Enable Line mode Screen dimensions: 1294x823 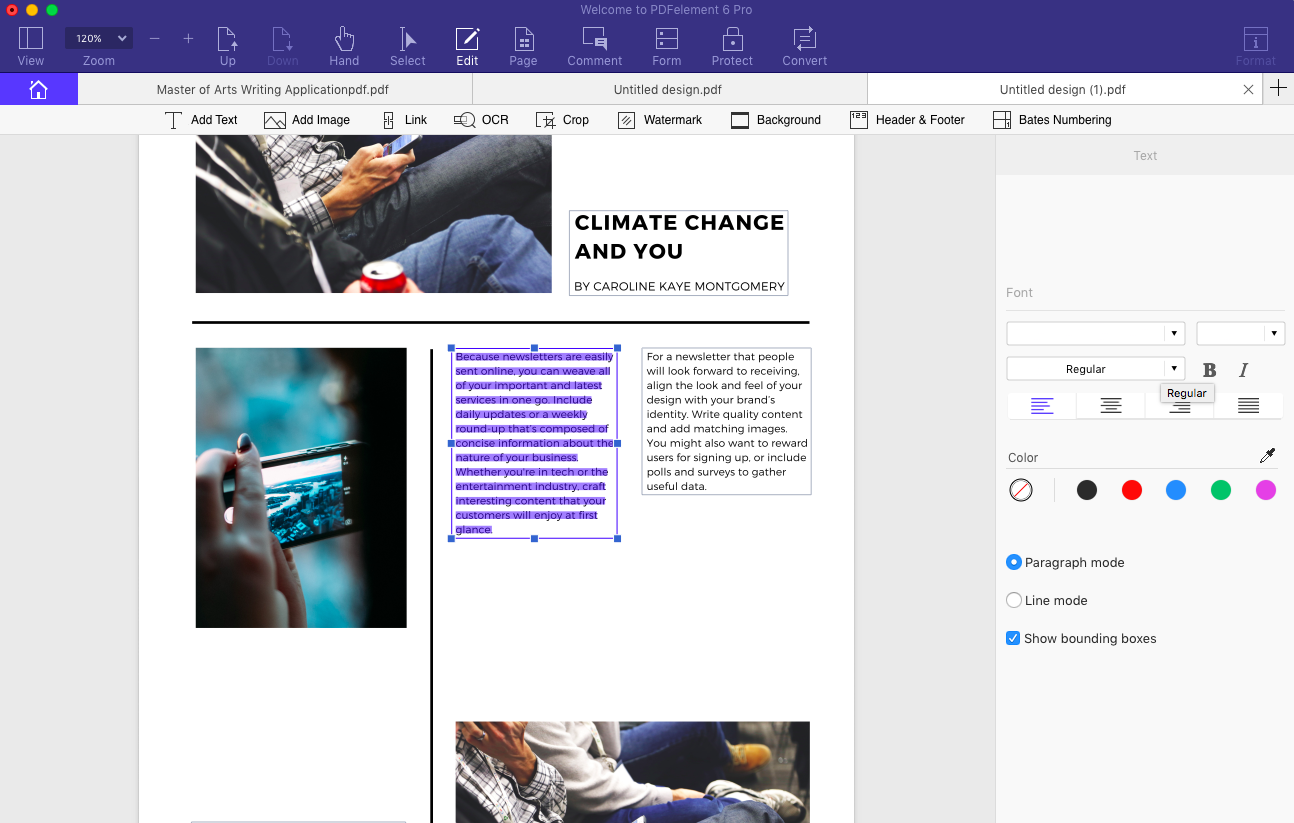[1013, 599]
